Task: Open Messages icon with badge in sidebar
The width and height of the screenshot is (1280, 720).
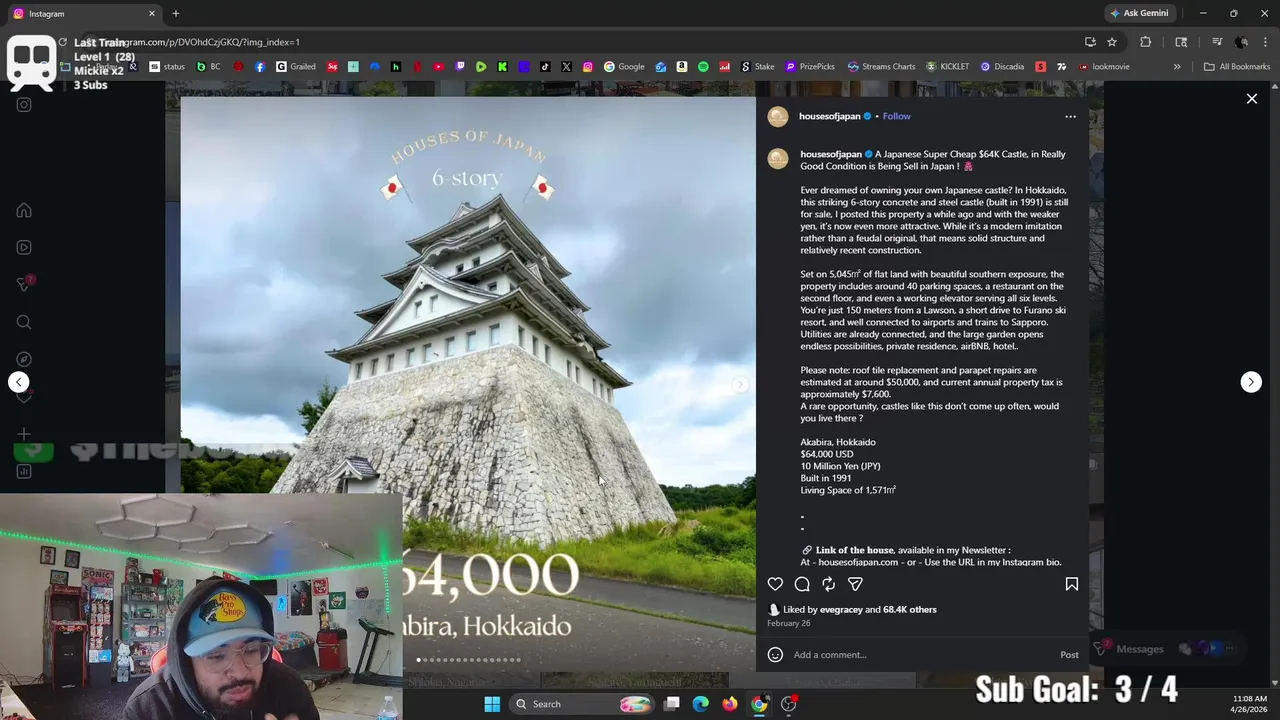Action: (24, 285)
